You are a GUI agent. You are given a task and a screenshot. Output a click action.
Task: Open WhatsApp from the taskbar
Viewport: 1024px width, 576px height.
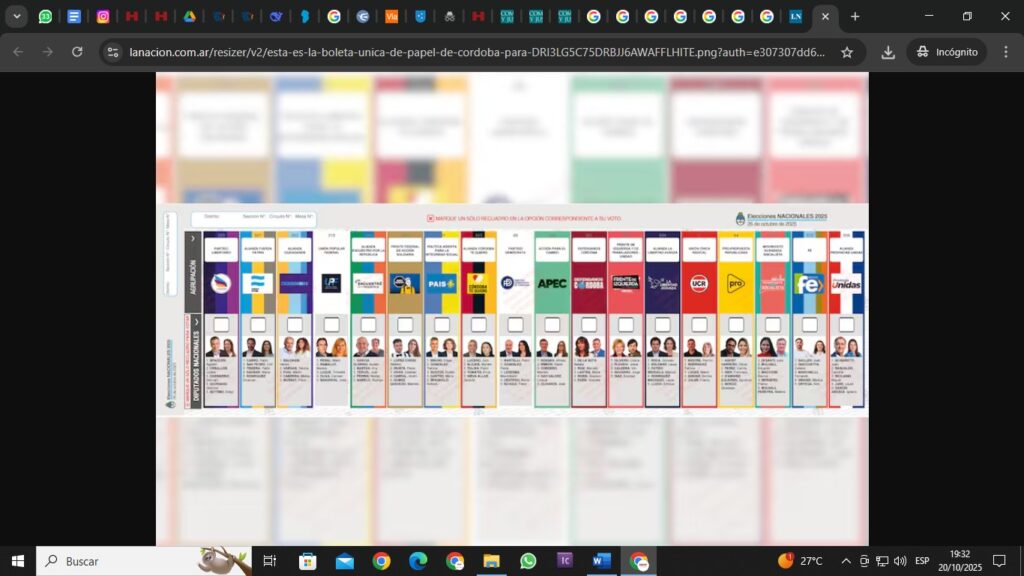[x=528, y=561]
